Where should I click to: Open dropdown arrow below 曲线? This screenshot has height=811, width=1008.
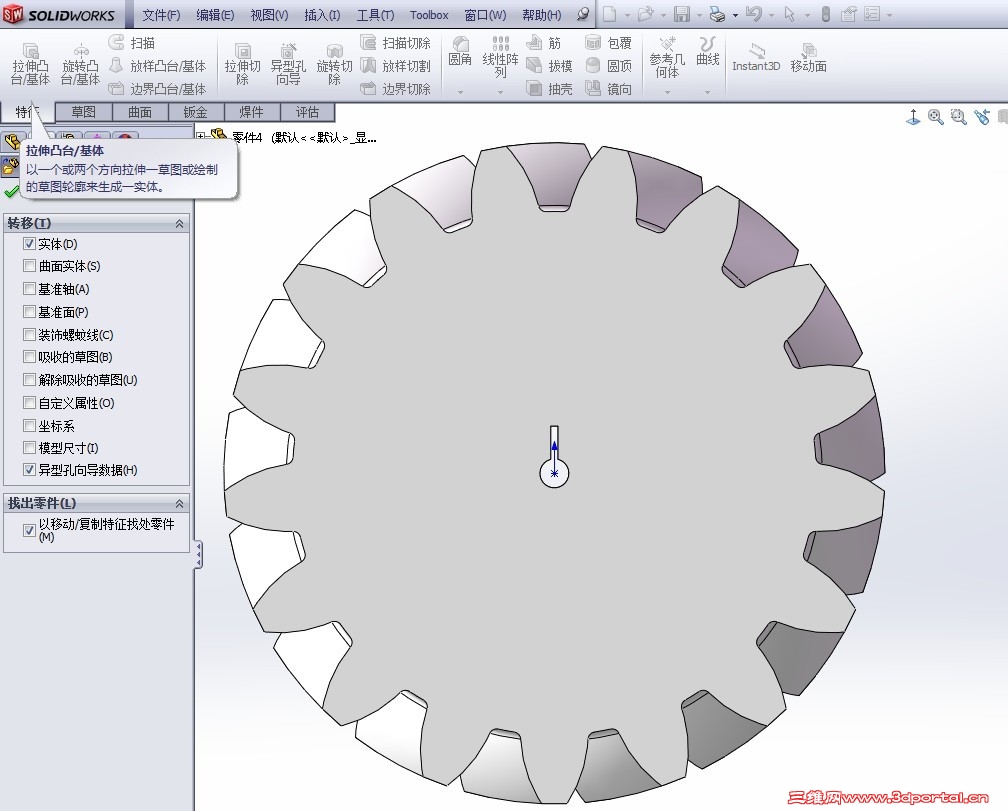point(707,92)
